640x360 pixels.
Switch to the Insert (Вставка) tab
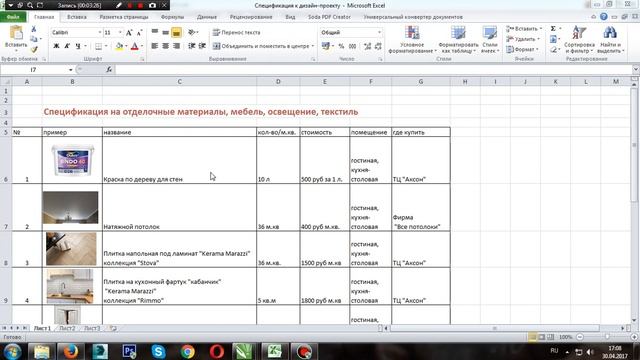click(x=77, y=17)
